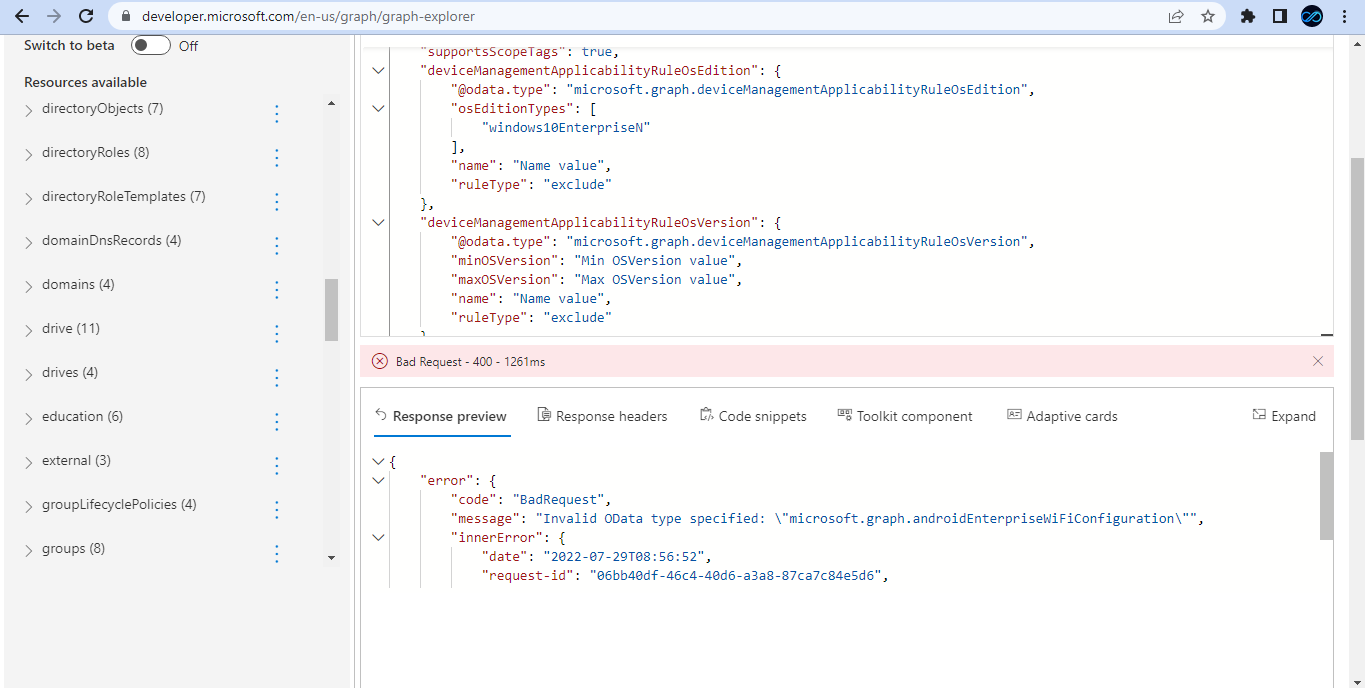Expand the groupLifecyclePolicies (4) resource
Image resolution: width=1365 pixels, height=688 pixels.
click(29, 507)
